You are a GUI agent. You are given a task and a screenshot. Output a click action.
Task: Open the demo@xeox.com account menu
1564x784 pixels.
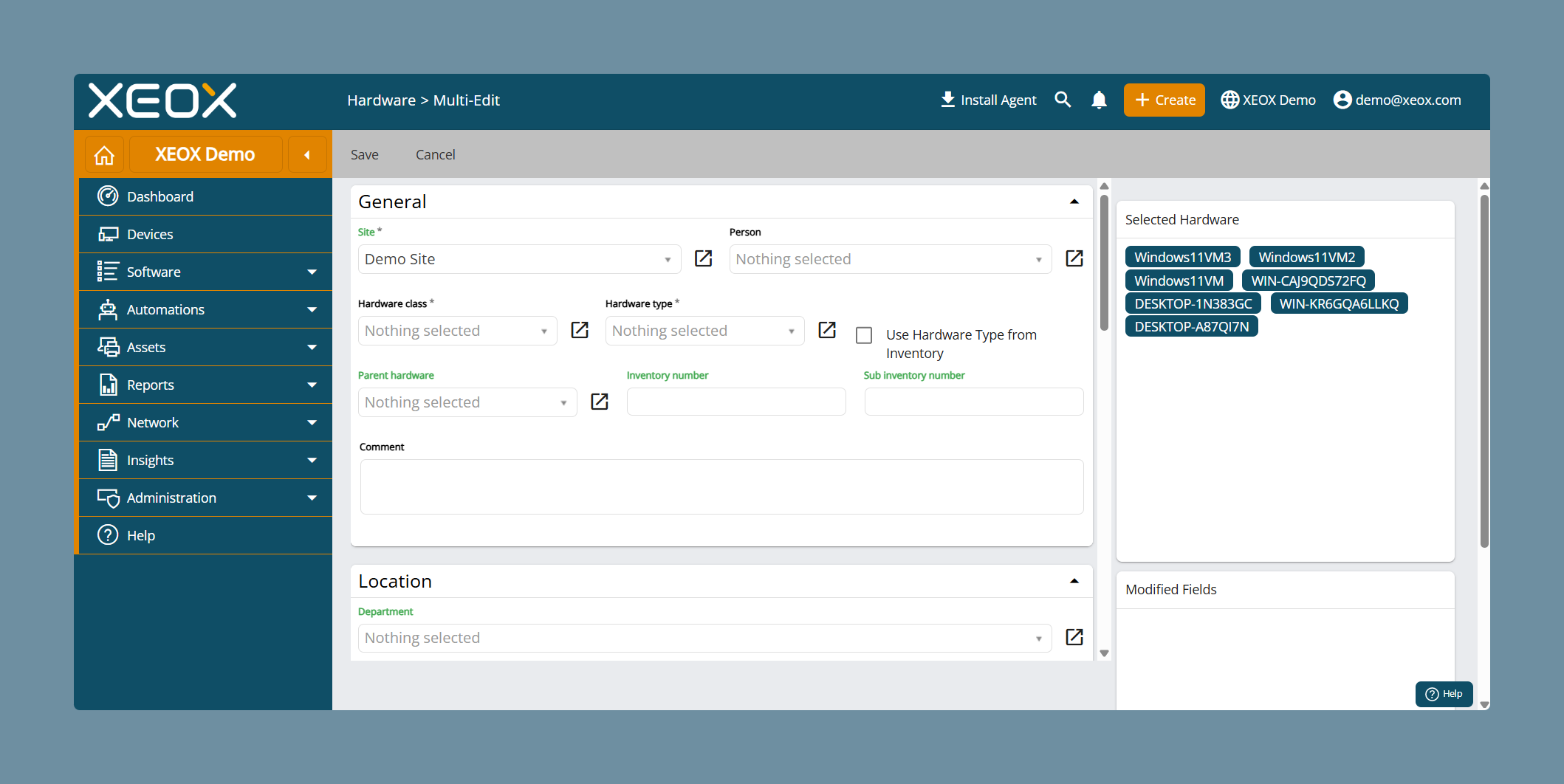coord(1397,100)
